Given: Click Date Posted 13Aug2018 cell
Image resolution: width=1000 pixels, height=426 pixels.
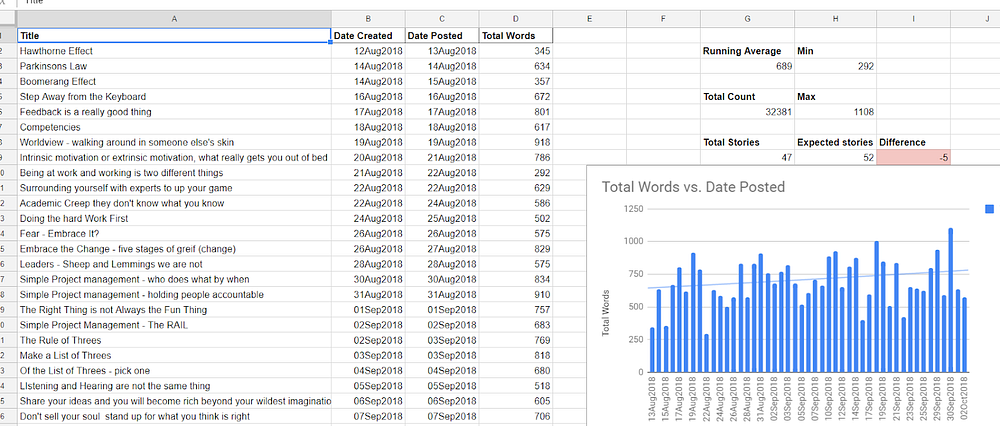Looking at the screenshot, I should click(x=442, y=51).
